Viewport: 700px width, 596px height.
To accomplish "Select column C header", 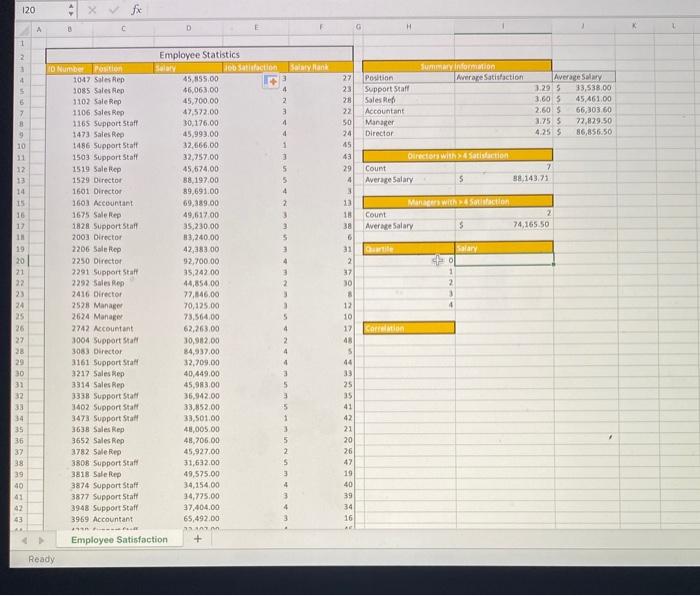I will coord(123,29).
